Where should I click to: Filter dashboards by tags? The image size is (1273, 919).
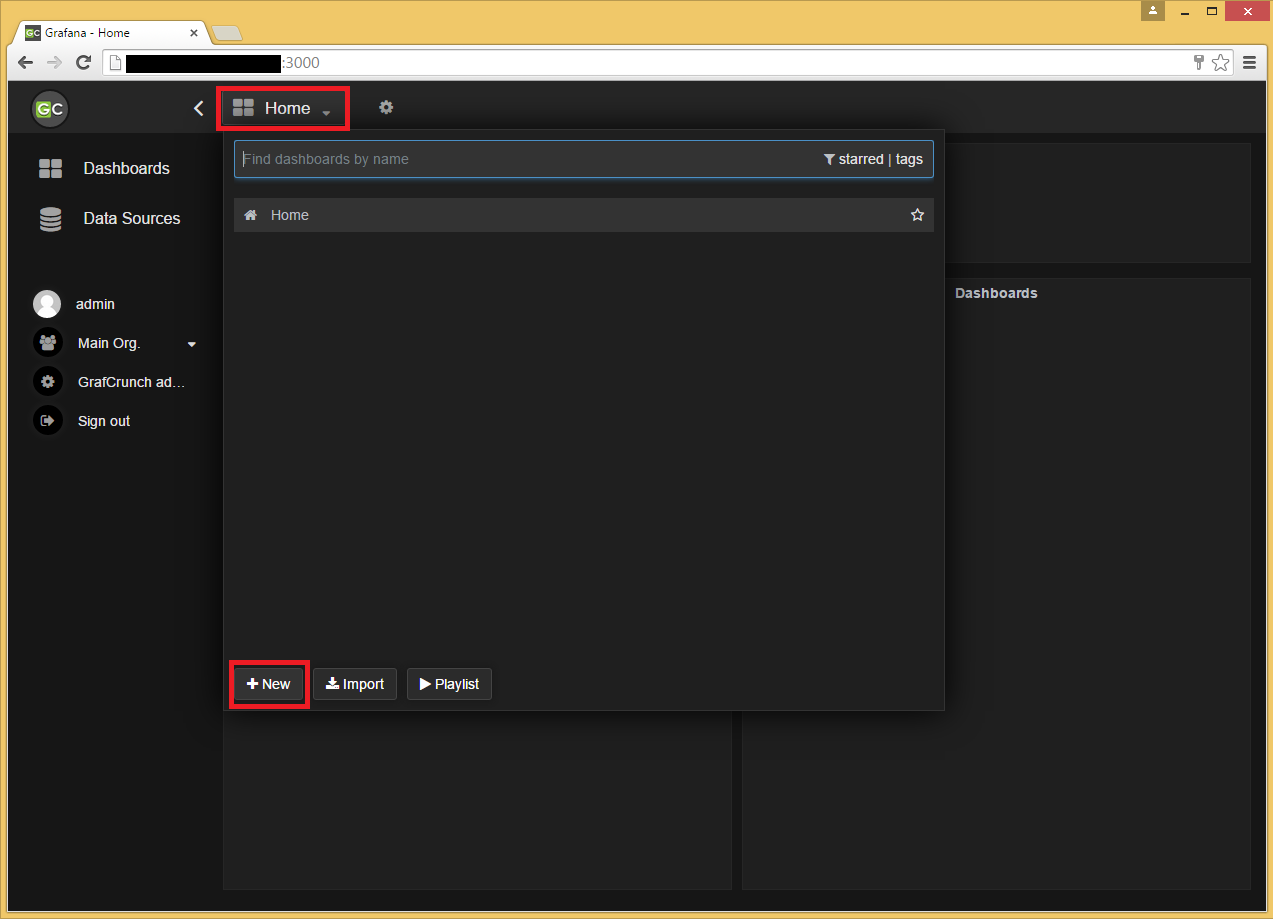click(909, 159)
